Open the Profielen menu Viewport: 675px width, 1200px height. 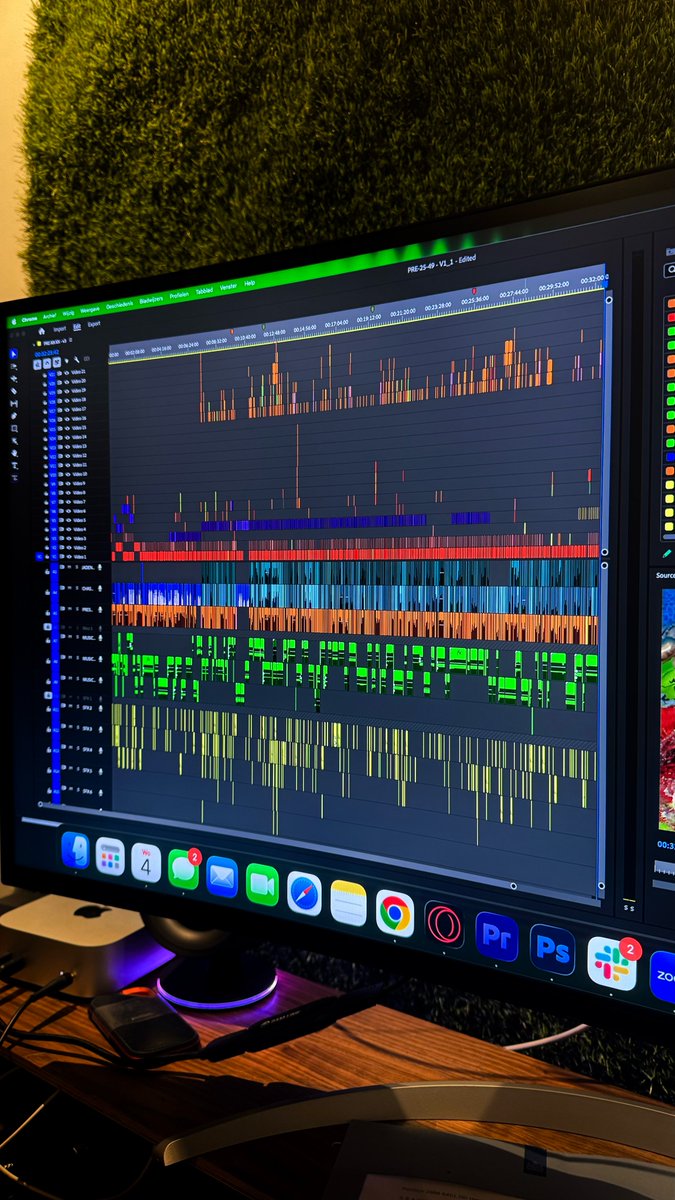[x=179, y=295]
